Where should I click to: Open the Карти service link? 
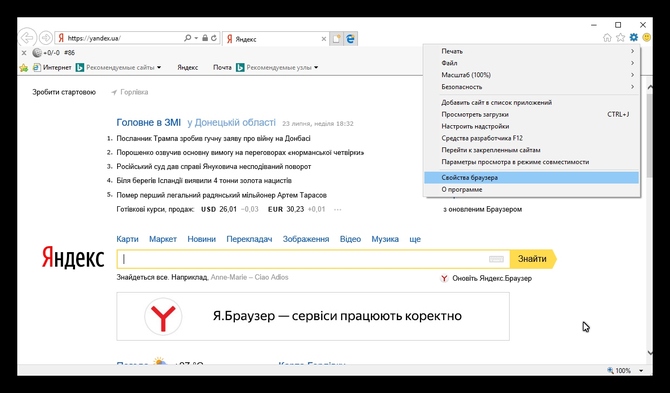click(127, 239)
